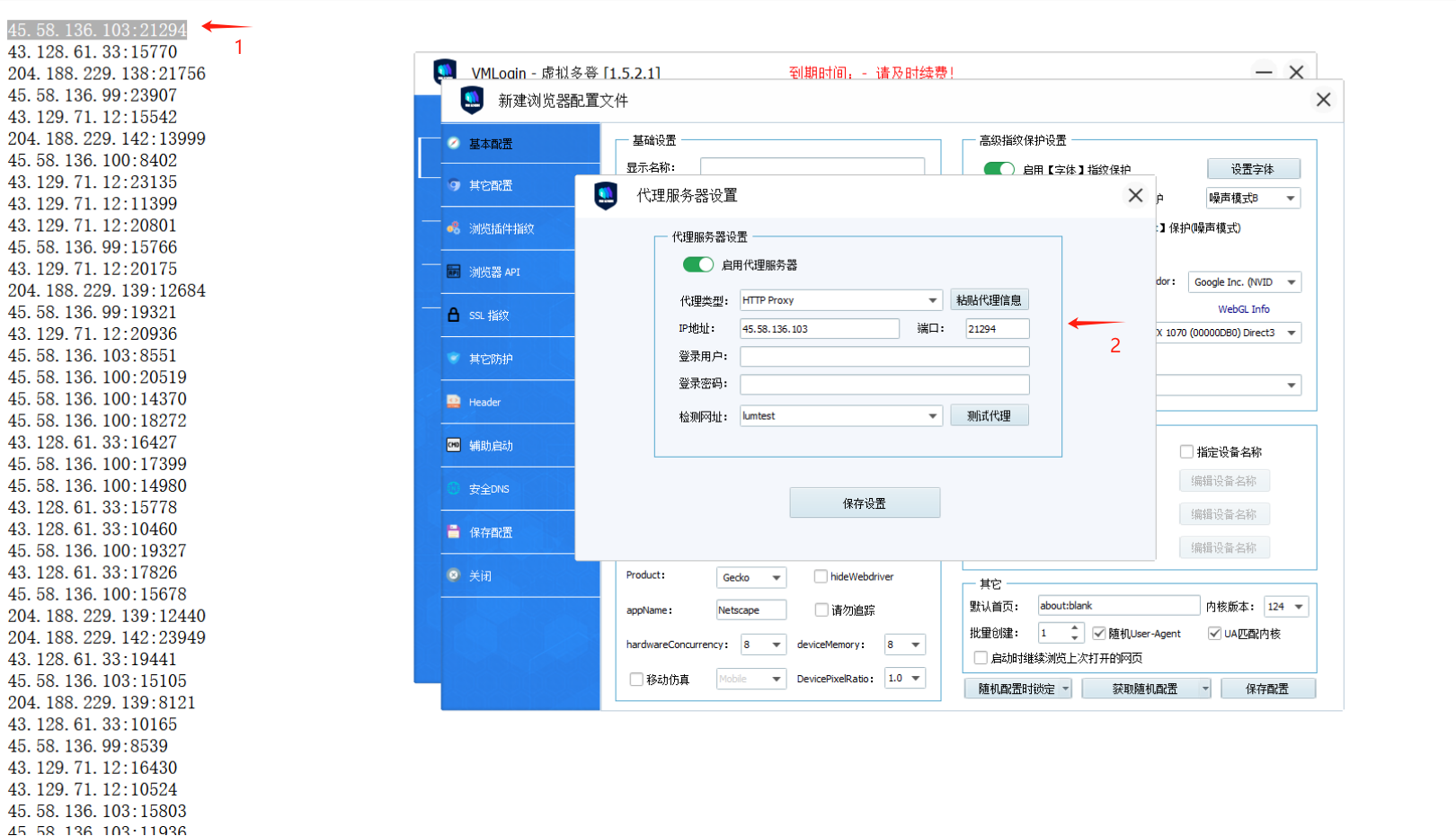Select proxy line 204.188.229.142:13999

point(106,138)
